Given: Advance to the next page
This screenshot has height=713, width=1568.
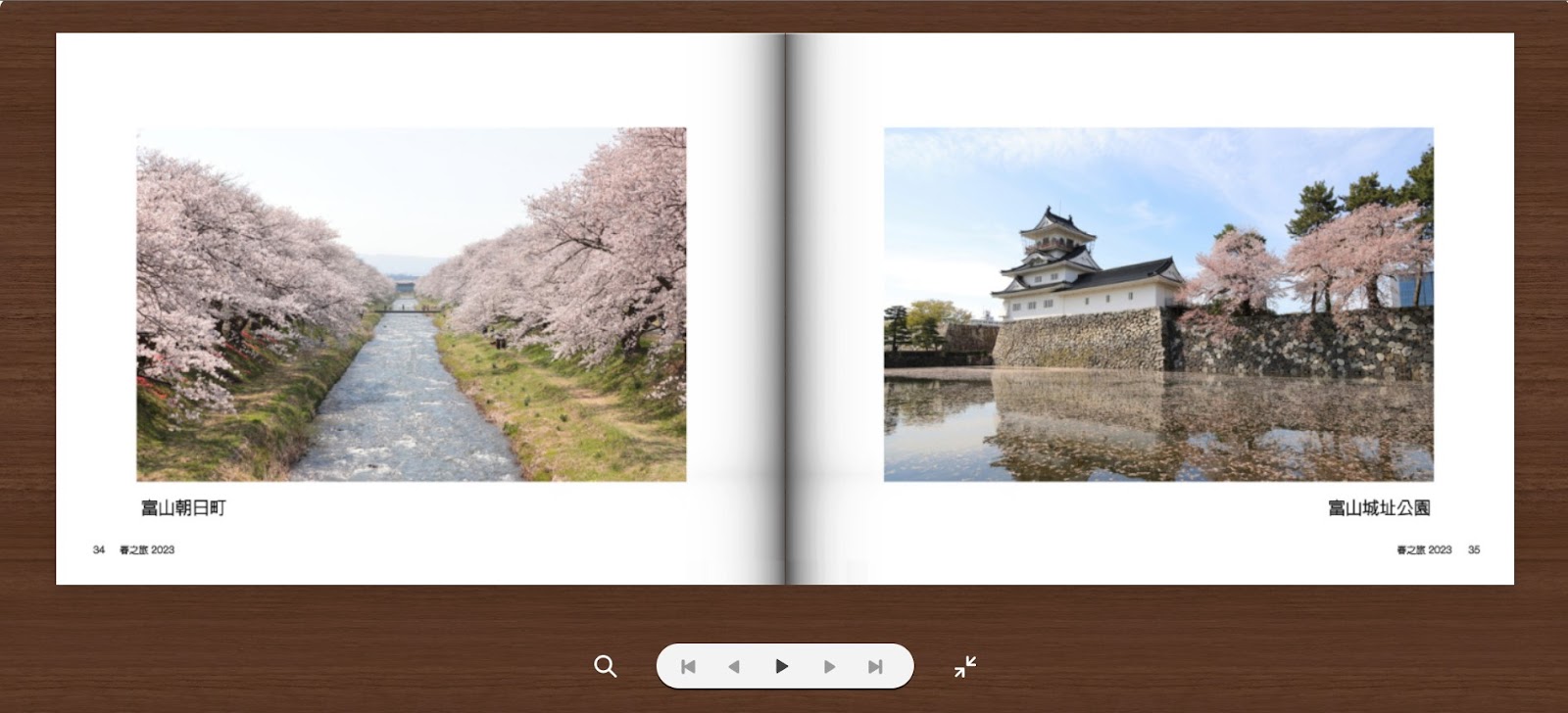Looking at the screenshot, I should pos(830,667).
